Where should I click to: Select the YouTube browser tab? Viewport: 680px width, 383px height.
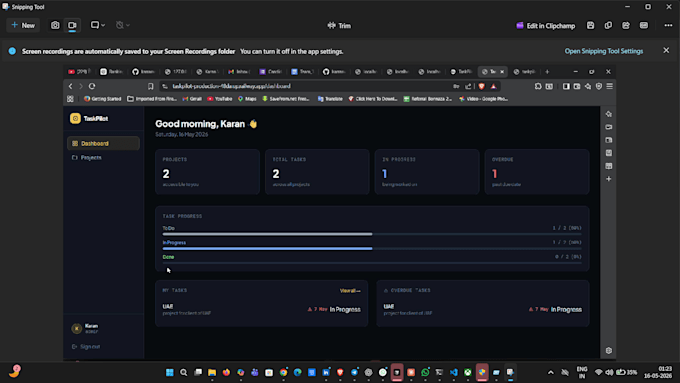[x=80, y=72]
